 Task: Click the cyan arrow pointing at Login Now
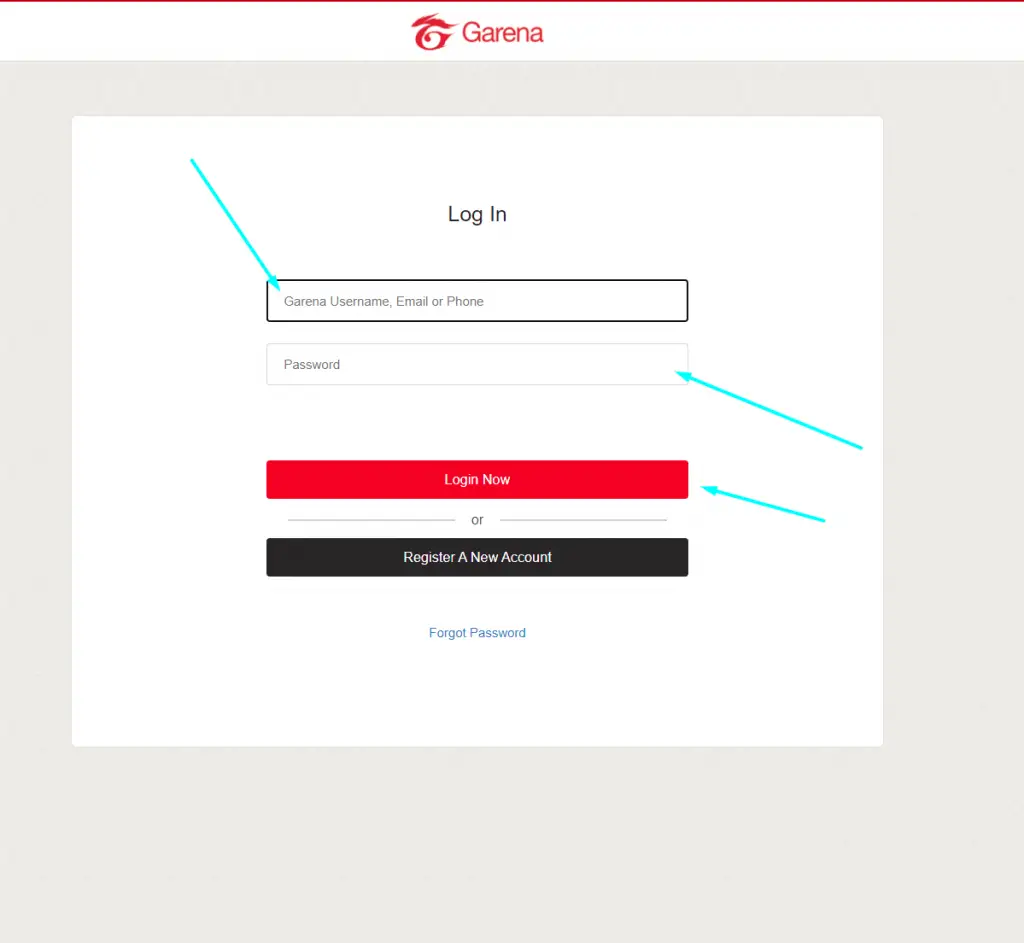coord(763,503)
